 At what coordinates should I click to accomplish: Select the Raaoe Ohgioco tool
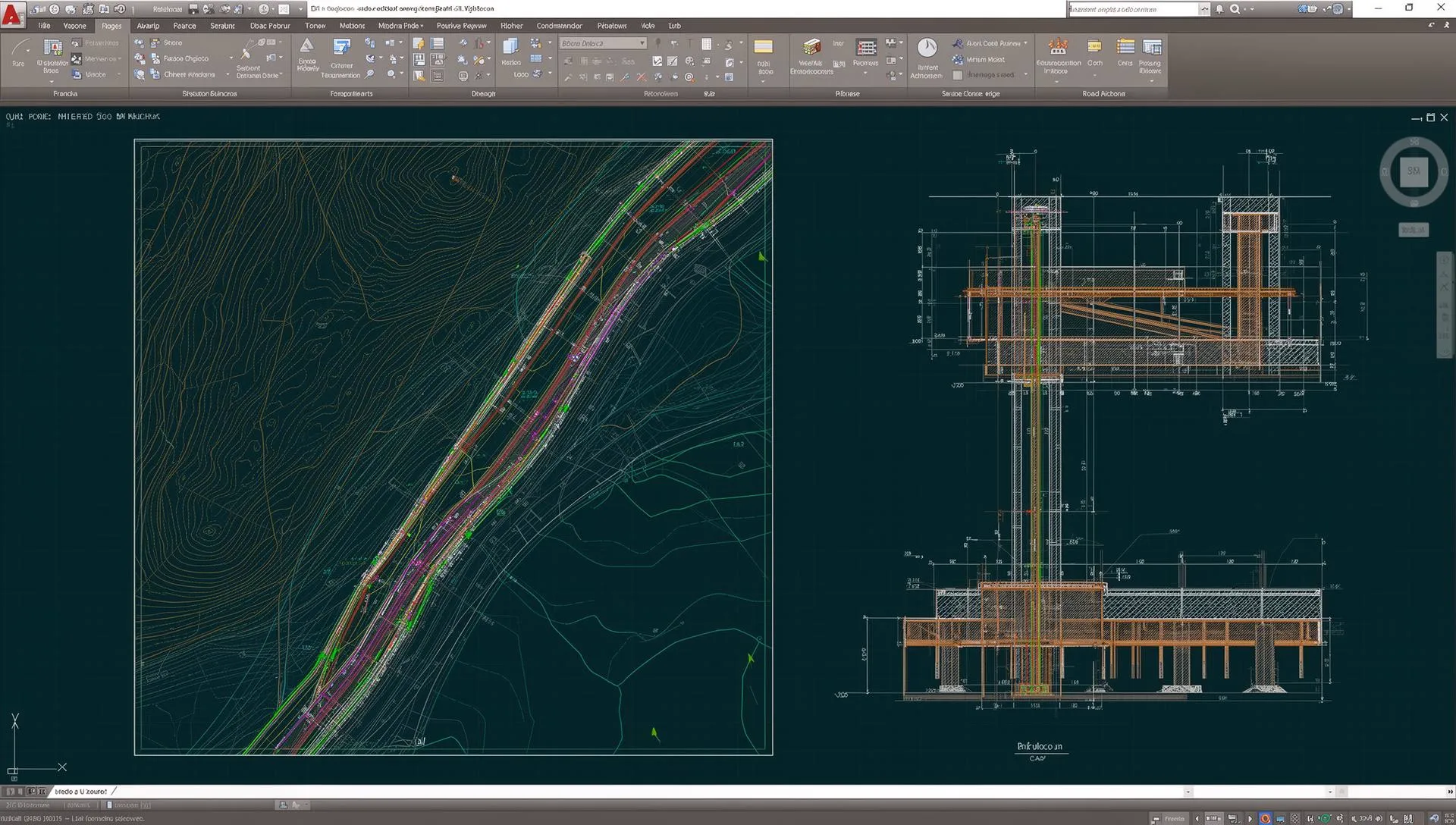pyautogui.click(x=179, y=58)
